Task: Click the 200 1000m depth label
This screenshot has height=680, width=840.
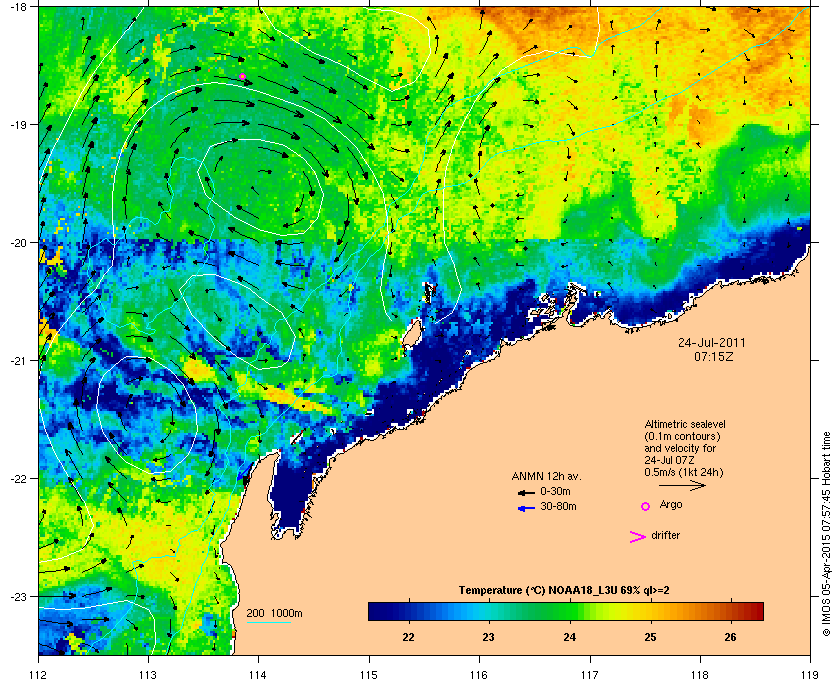Action: (x=274, y=614)
